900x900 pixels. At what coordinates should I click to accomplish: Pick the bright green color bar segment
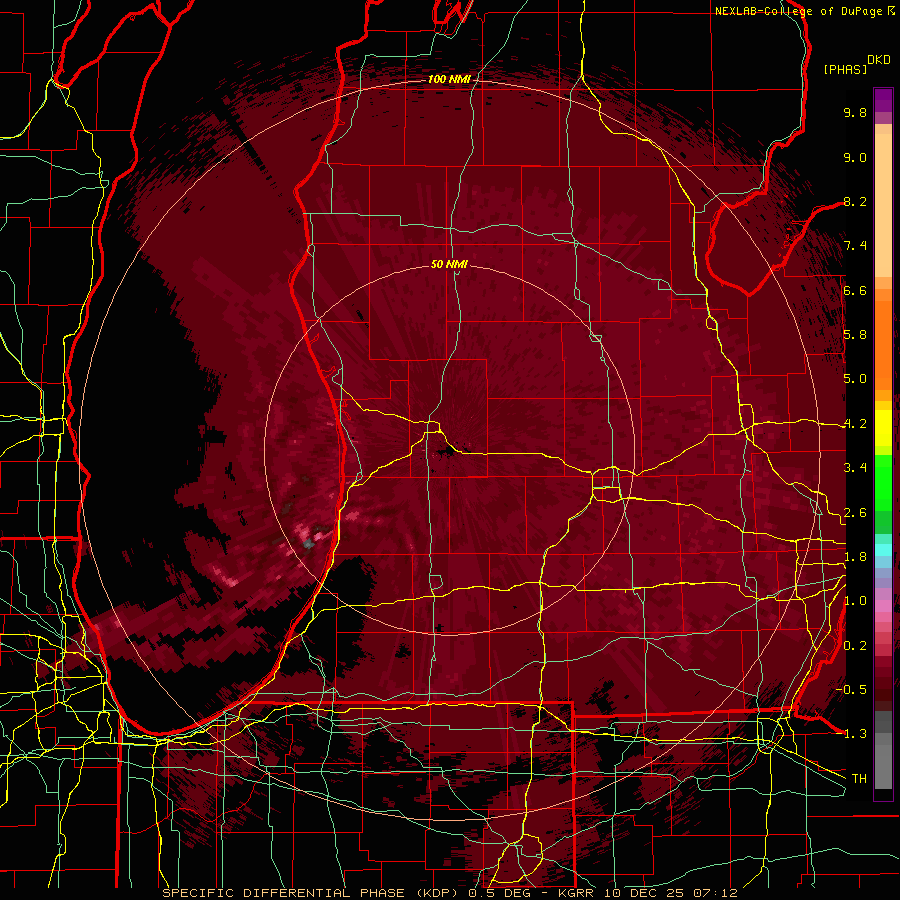coord(883,482)
